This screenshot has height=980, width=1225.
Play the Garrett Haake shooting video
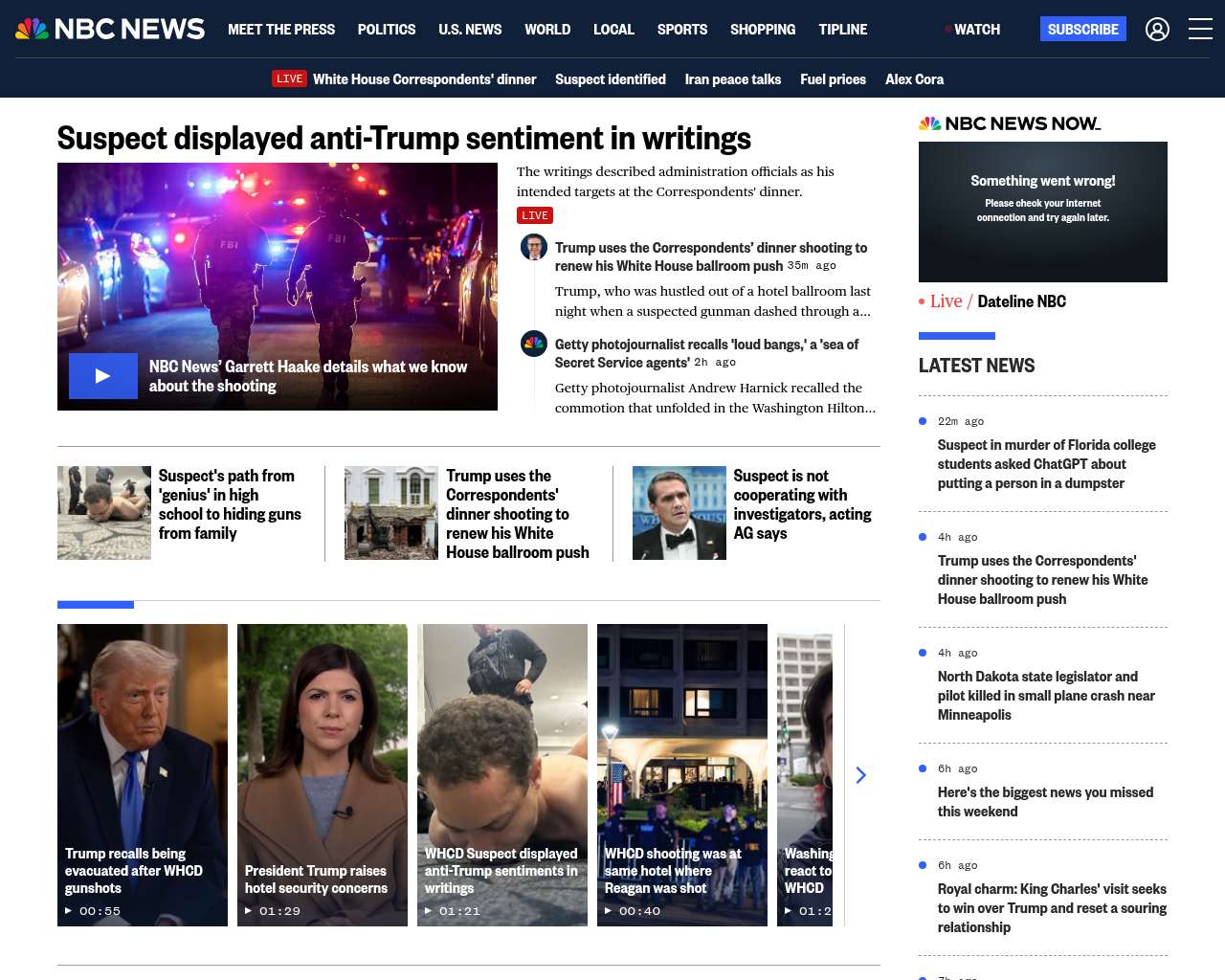[103, 376]
